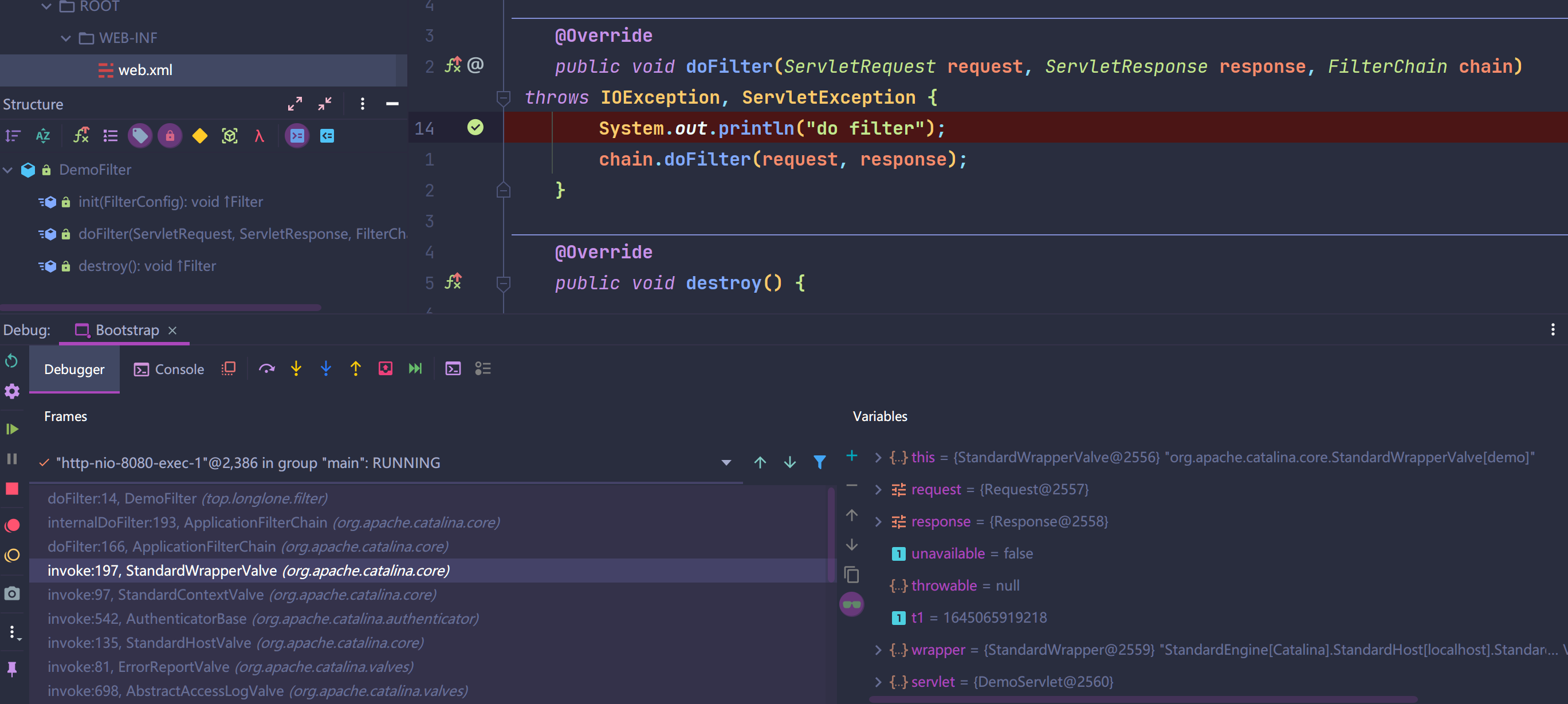
Task: Toggle Sort Alphabetically in Structure panel
Action: coord(43,136)
